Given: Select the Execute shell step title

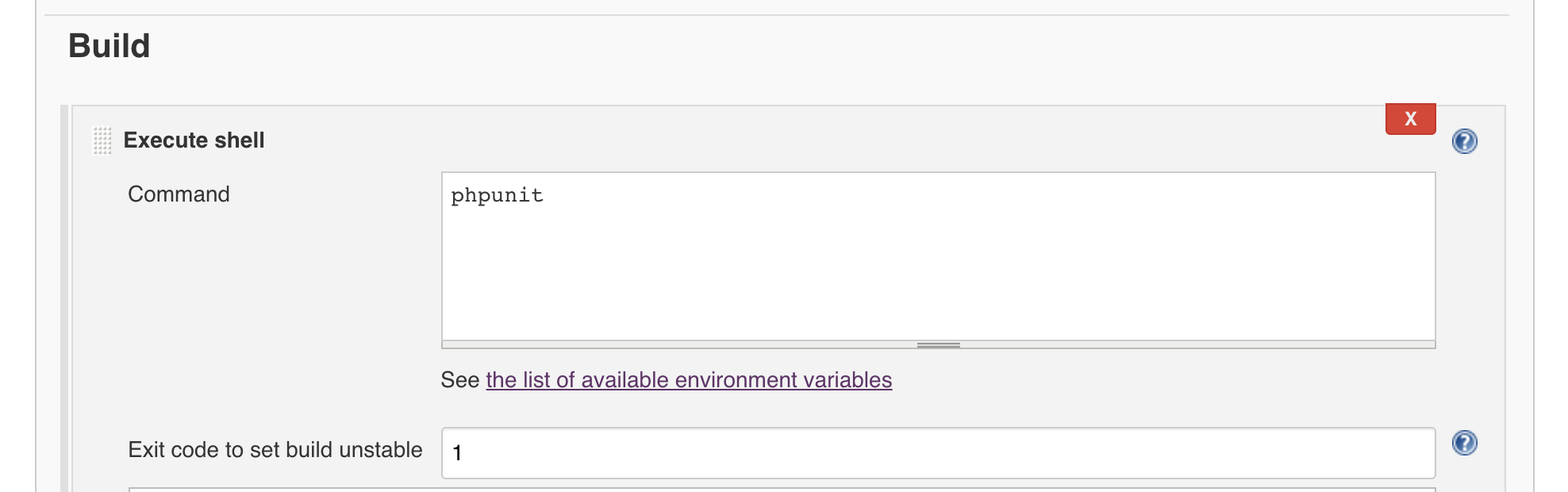Looking at the screenshot, I should (194, 140).
